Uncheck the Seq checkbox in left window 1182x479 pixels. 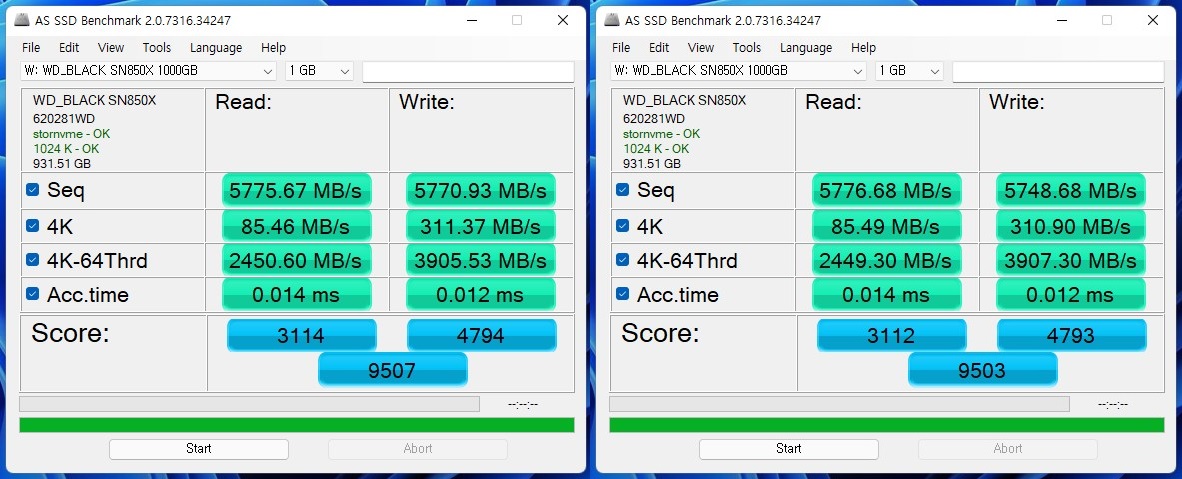coord(32,190)
